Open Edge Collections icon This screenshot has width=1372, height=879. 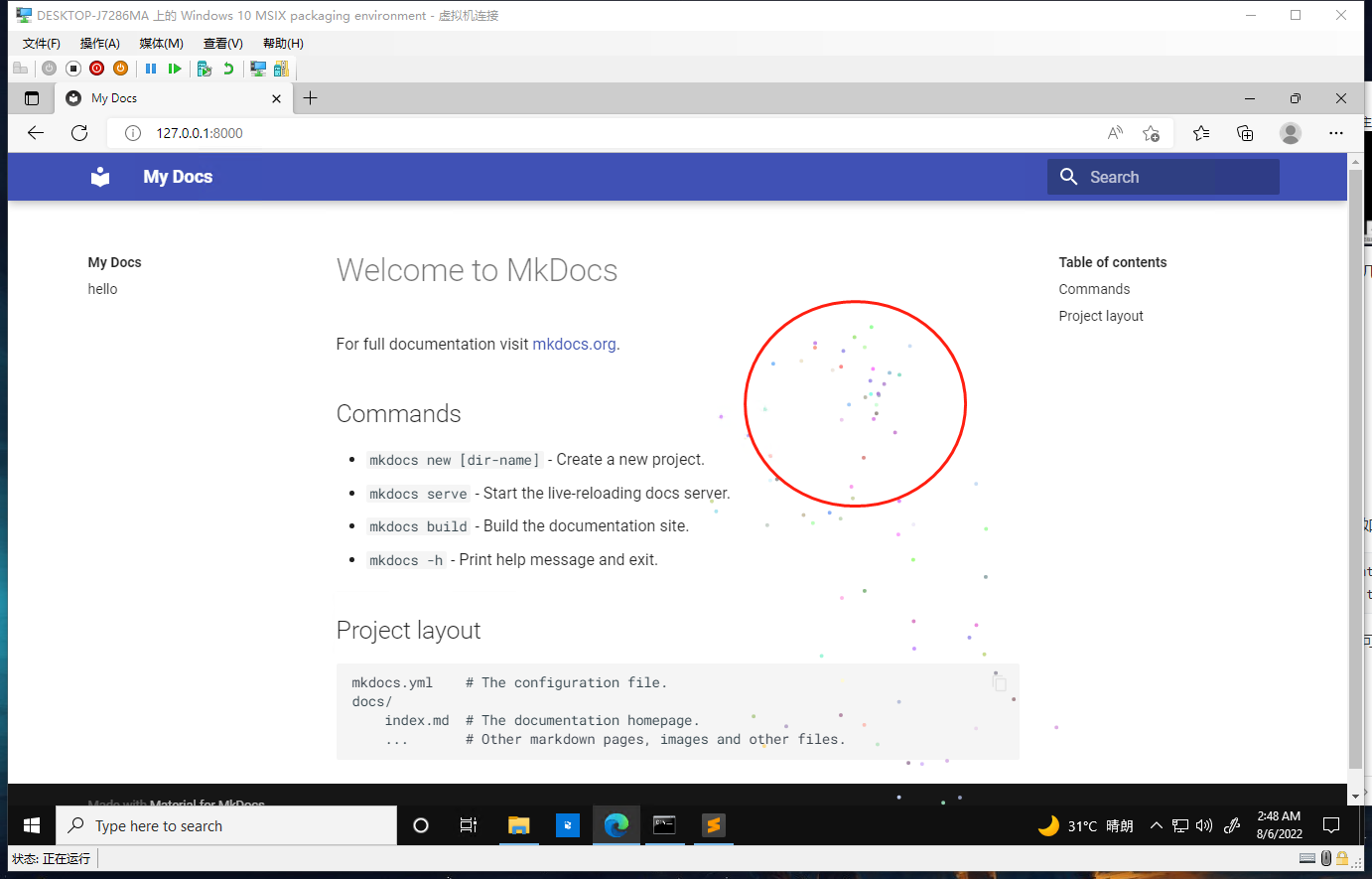(x=1245, y=133)
